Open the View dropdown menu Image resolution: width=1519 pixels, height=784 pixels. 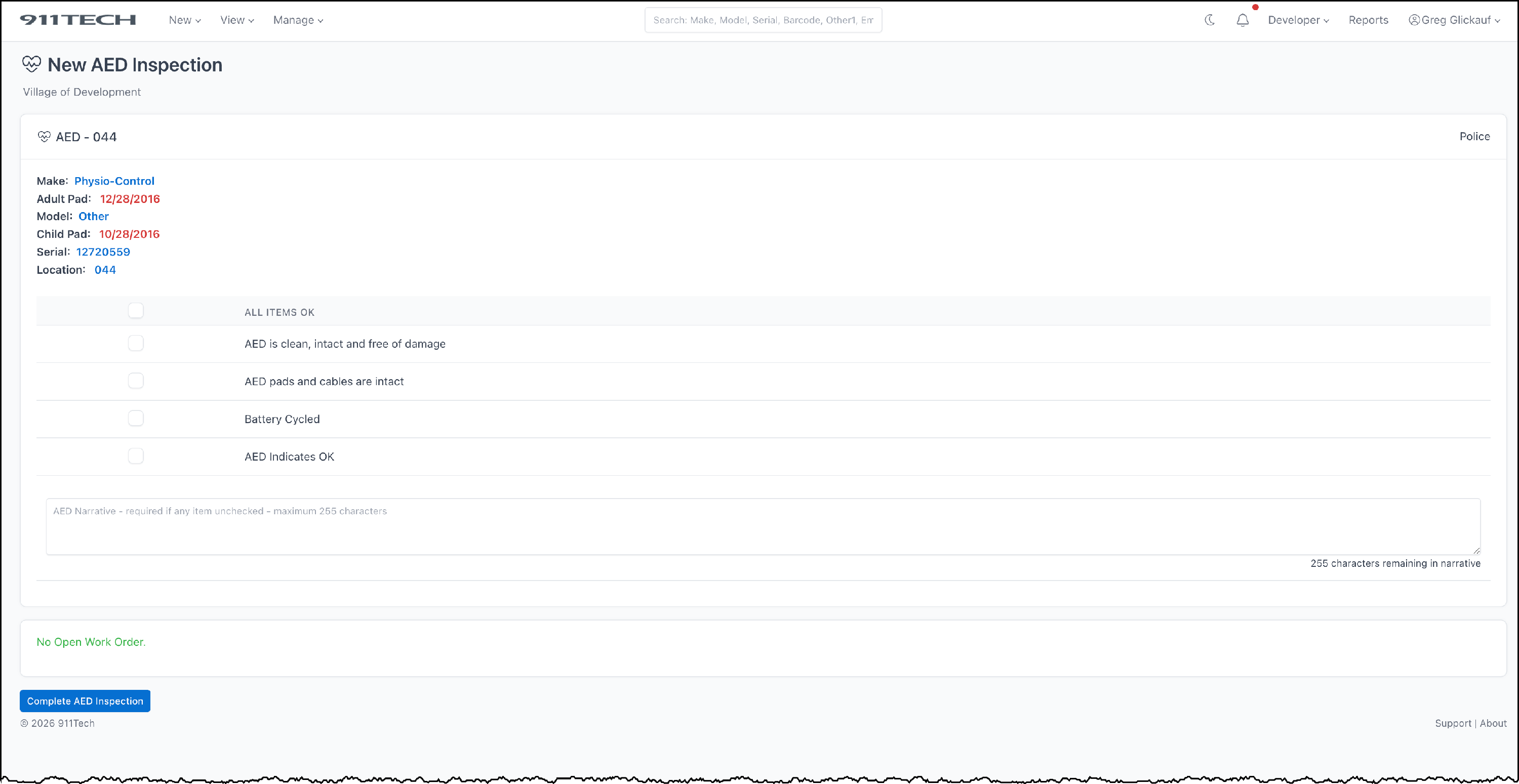pos(237,20)
